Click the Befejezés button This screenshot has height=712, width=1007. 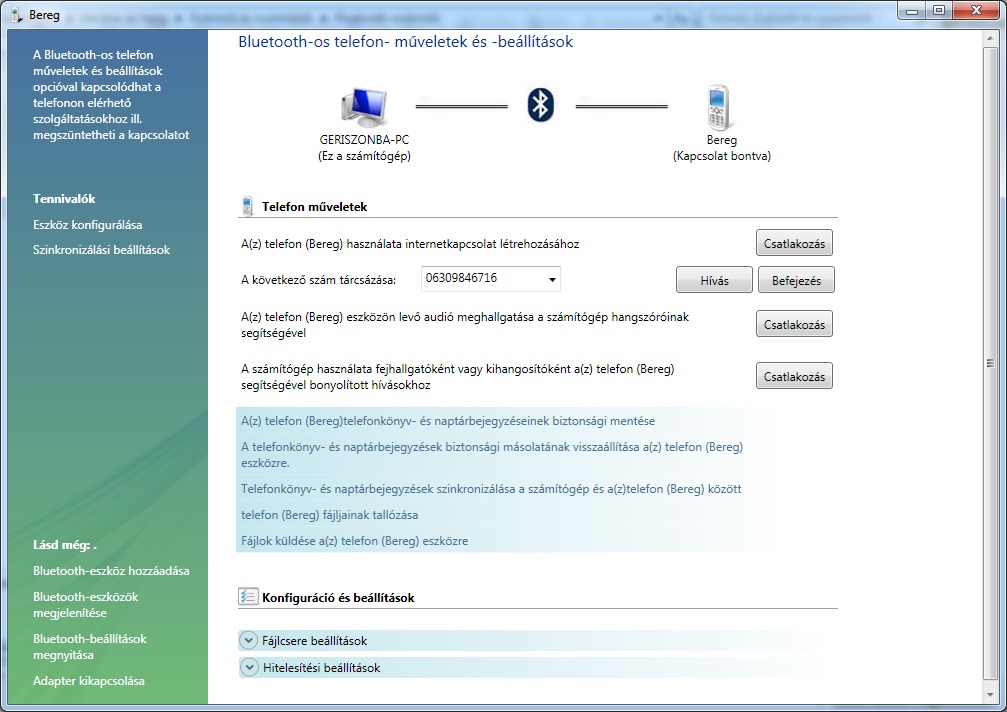click(796, 280)
